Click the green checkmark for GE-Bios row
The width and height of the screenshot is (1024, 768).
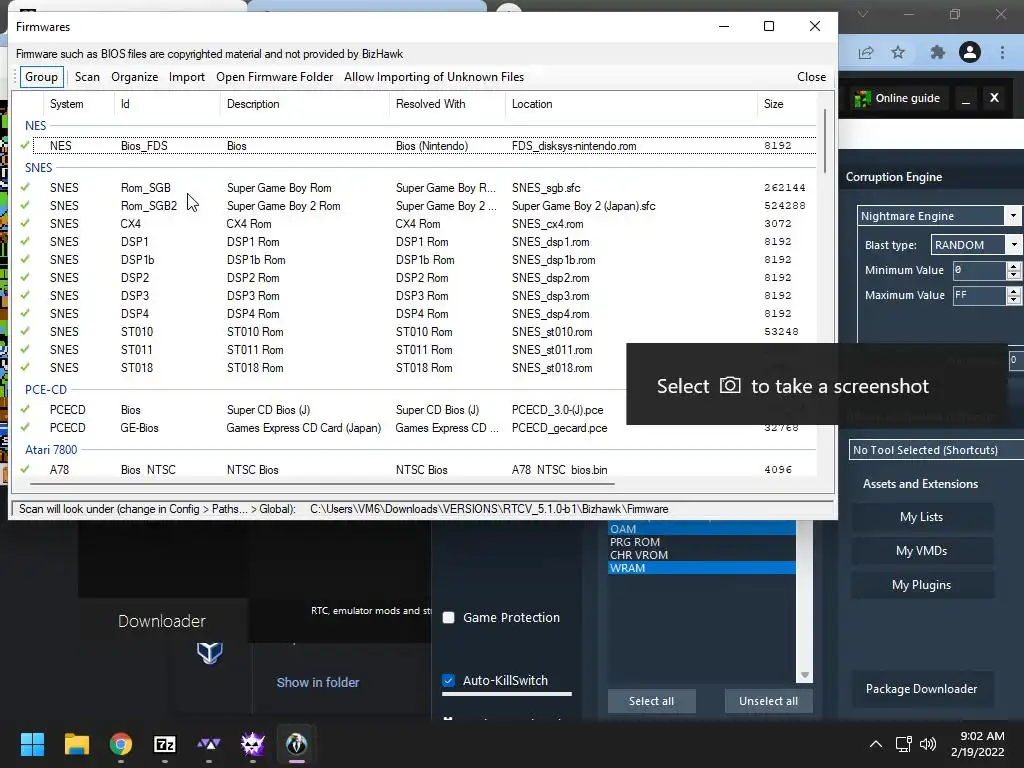(25, 427)
